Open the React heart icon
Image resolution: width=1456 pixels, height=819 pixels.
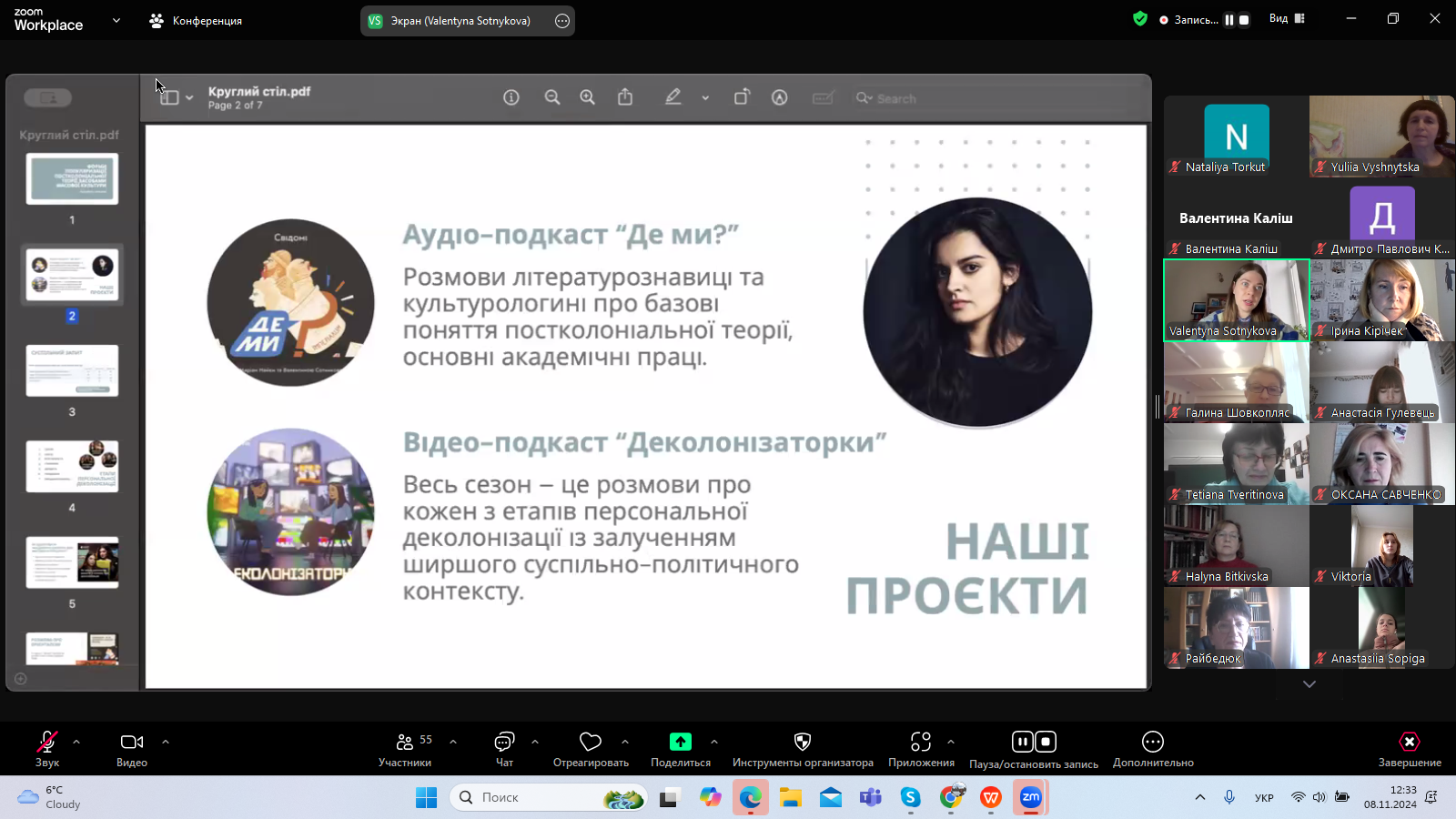(x=591, y=742)
